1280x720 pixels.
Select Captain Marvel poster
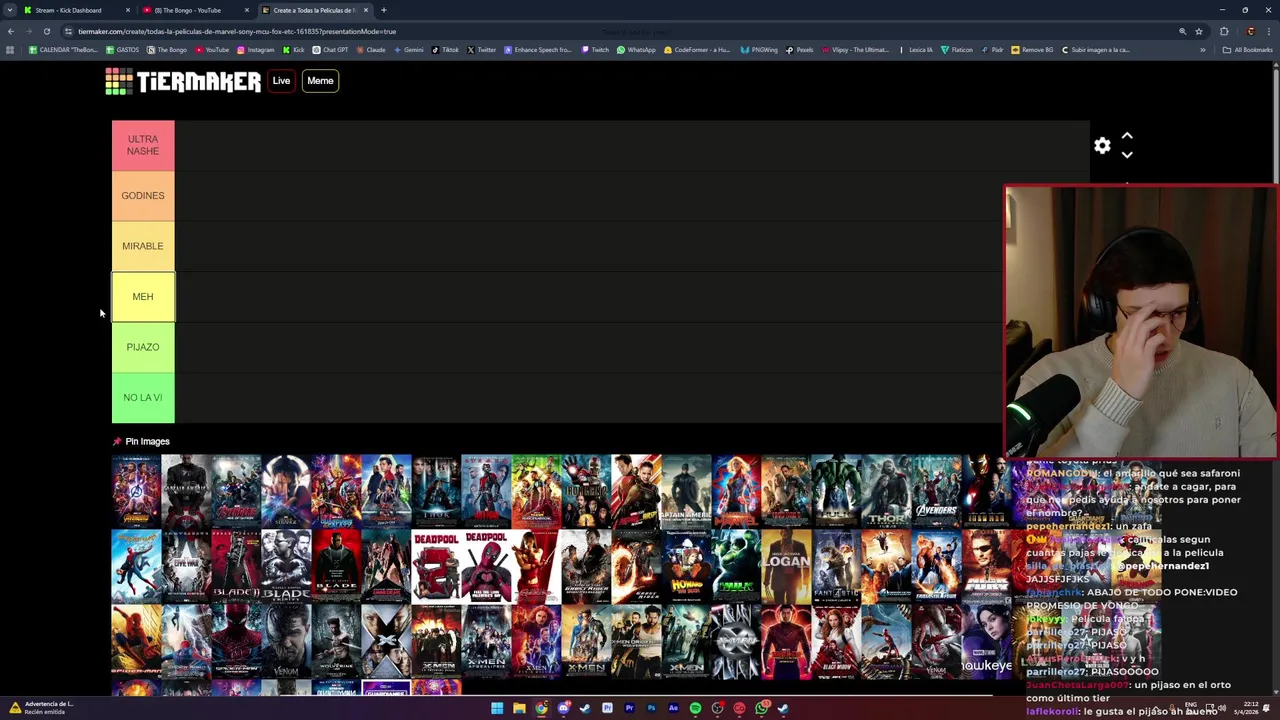tap(736, 491)
